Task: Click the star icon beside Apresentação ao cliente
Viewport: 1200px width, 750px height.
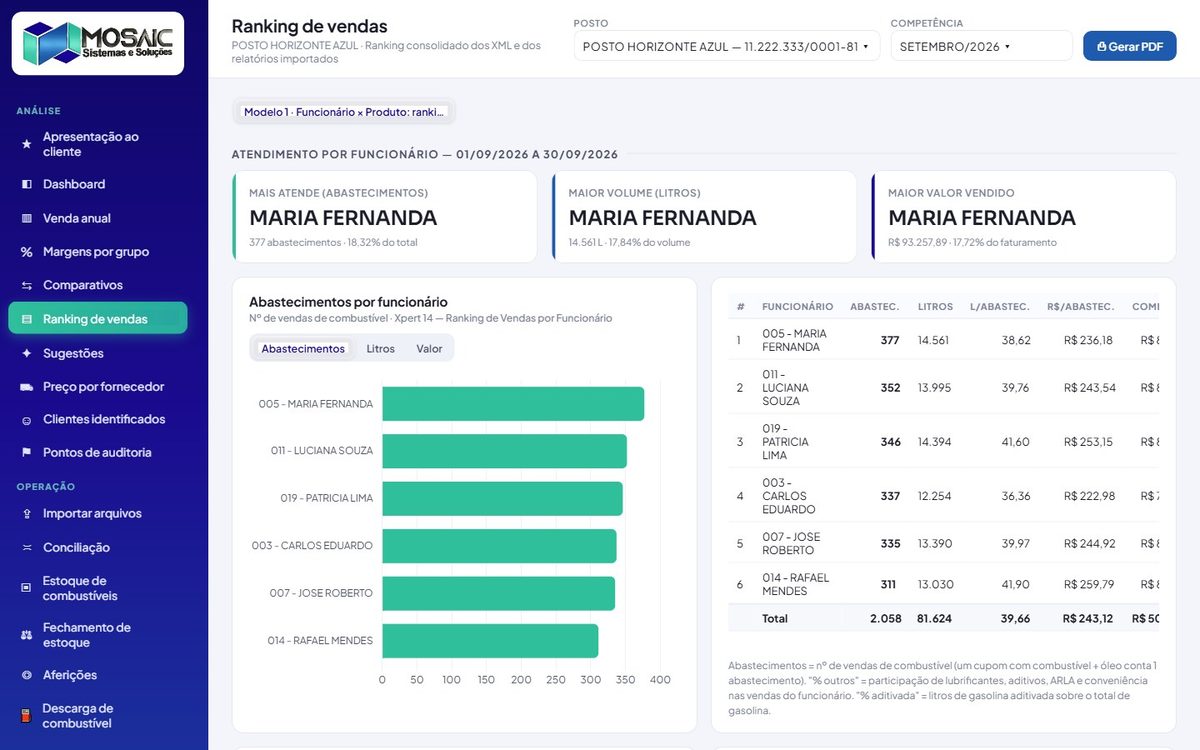Action: [x=27, y=144]
